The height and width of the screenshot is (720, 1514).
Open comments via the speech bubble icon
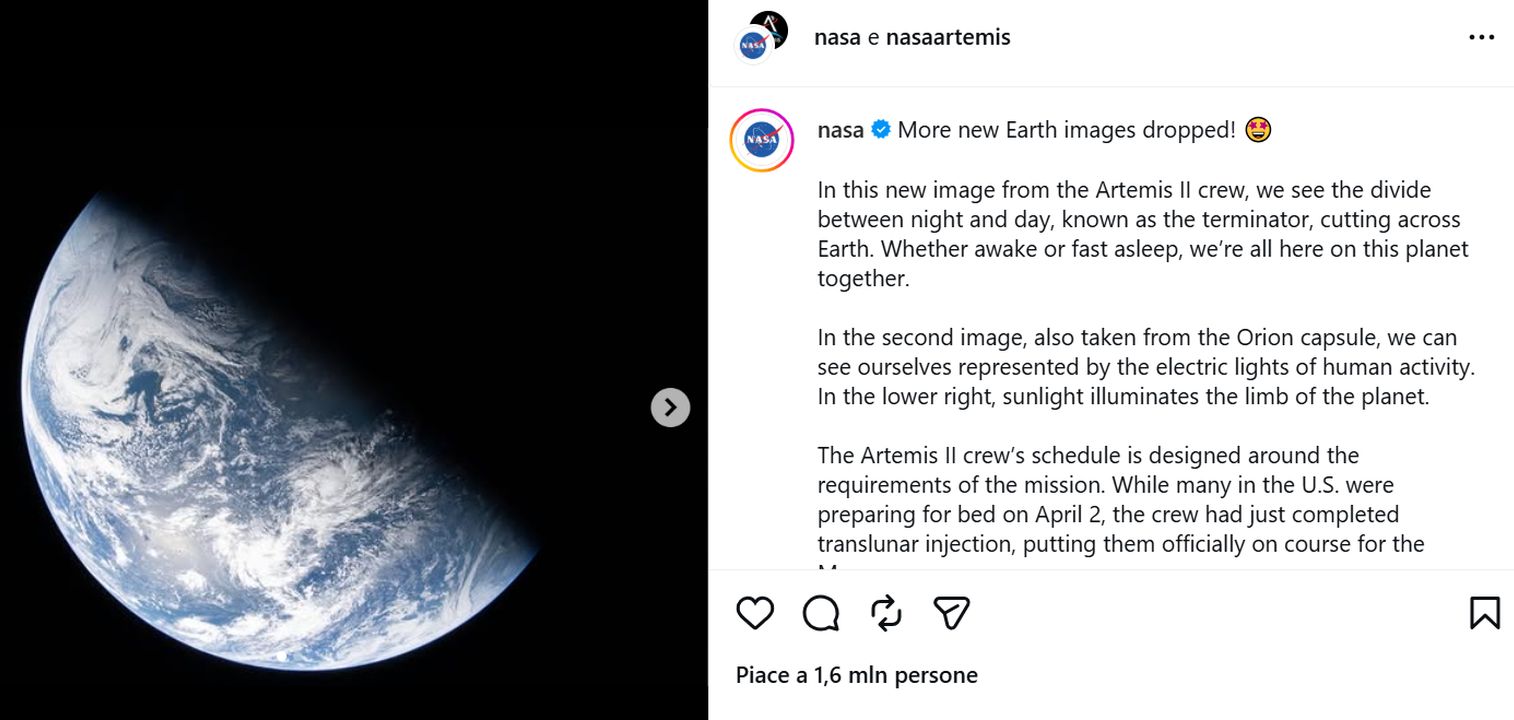point(821,613)
